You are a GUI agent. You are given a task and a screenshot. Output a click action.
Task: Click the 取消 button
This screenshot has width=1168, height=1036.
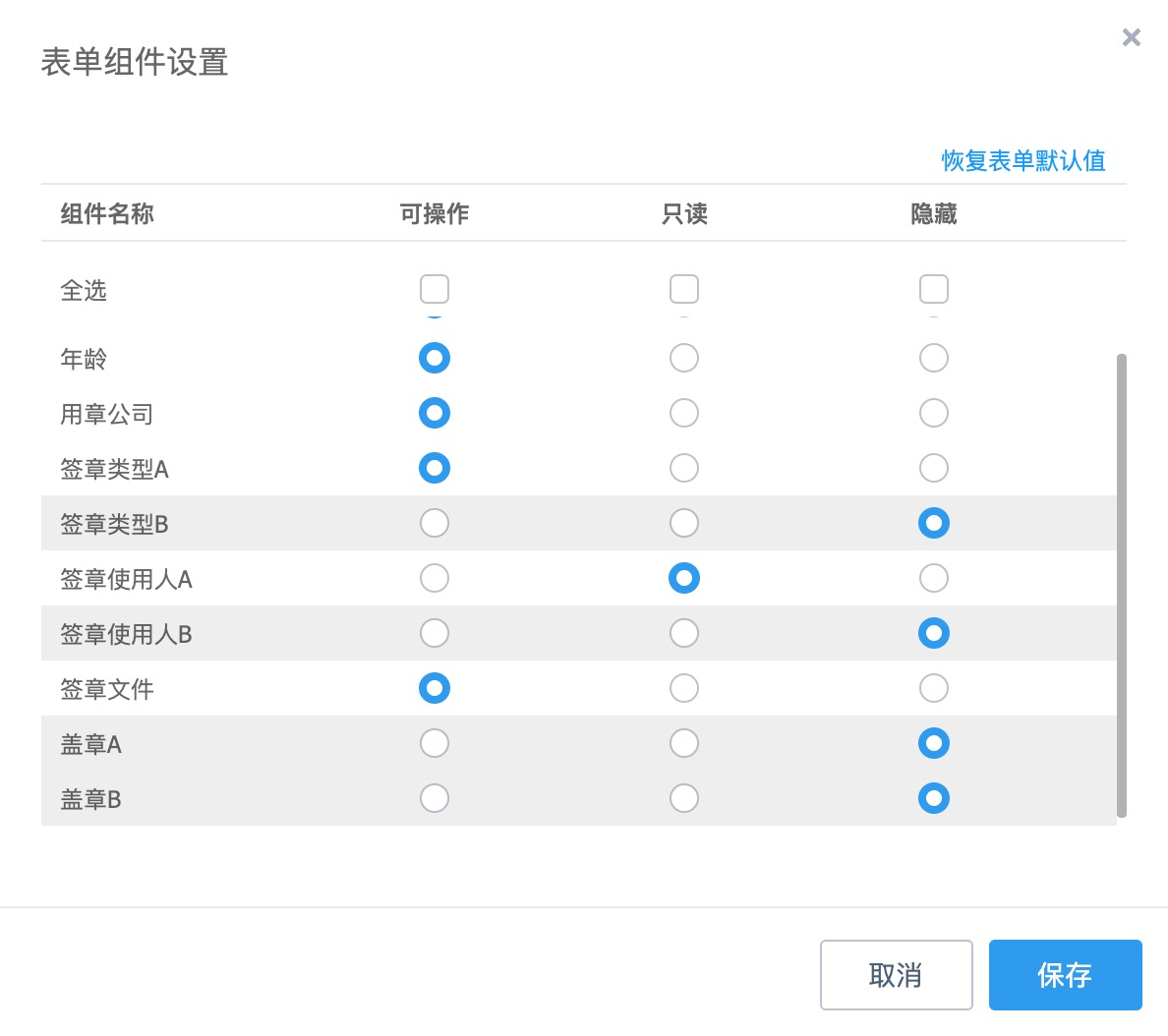pyautogui.click(x=896, y=975)
